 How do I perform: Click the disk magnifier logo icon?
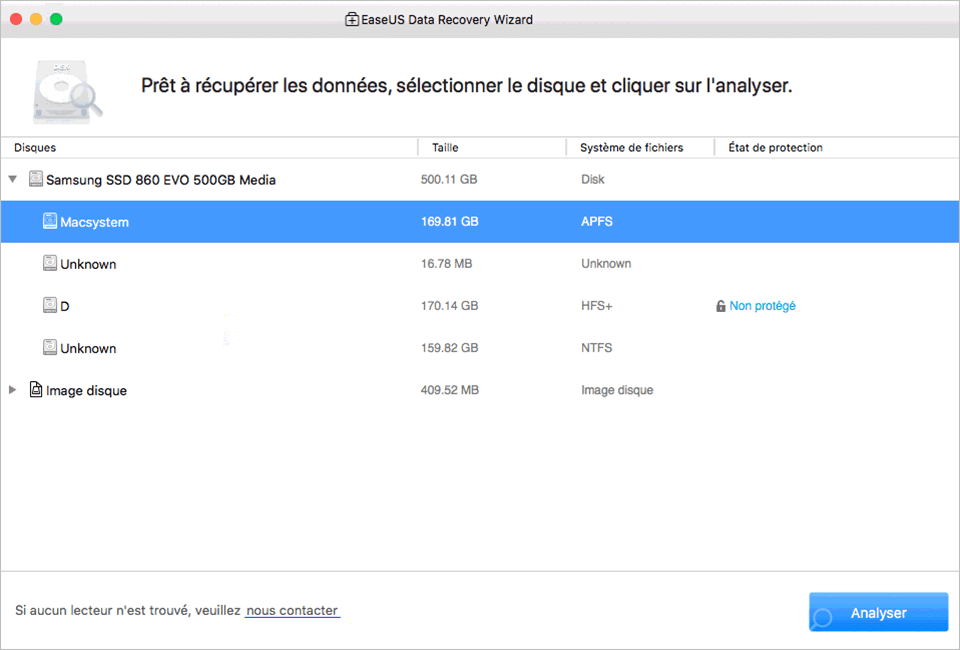click(66, 91)
